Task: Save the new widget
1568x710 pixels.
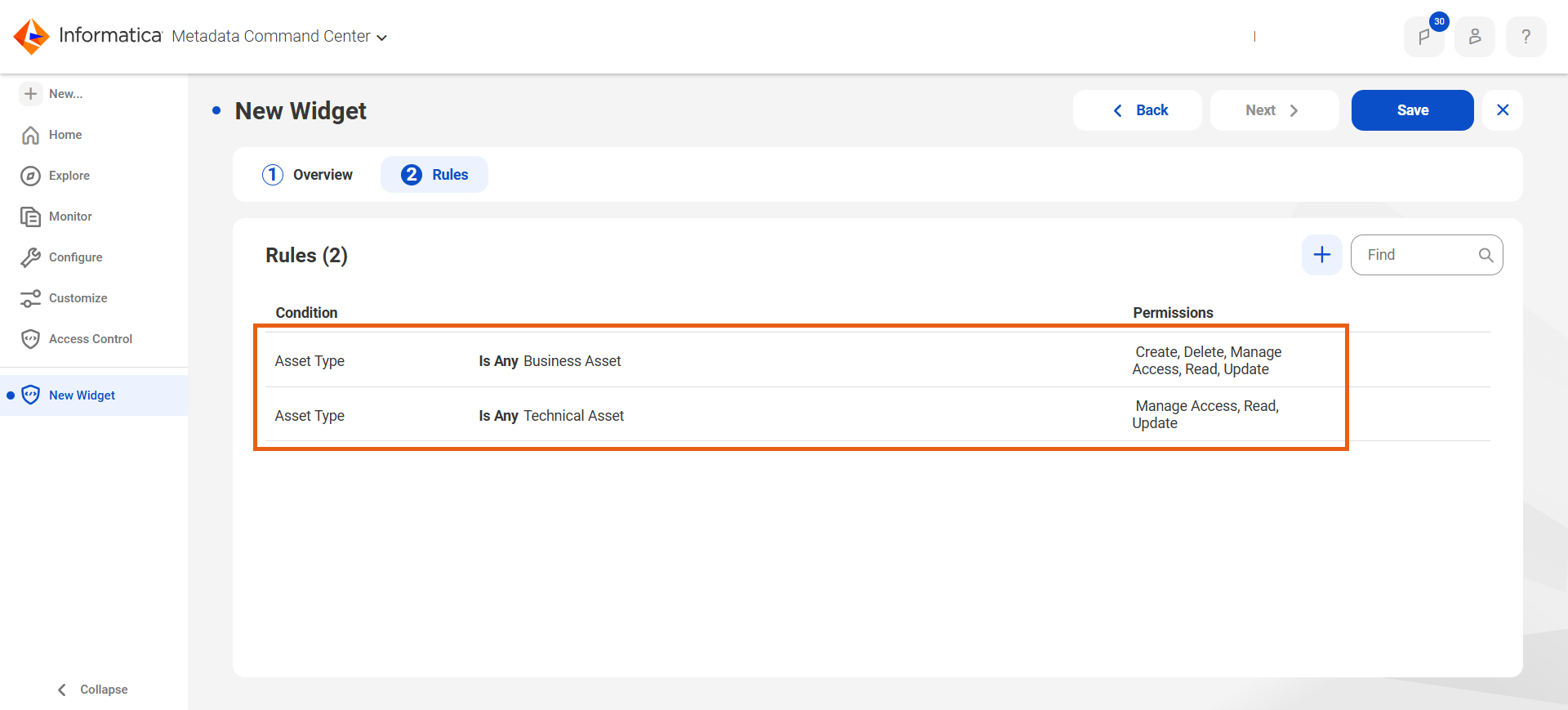Action: pyautogui.click(x=1412, y=110)
